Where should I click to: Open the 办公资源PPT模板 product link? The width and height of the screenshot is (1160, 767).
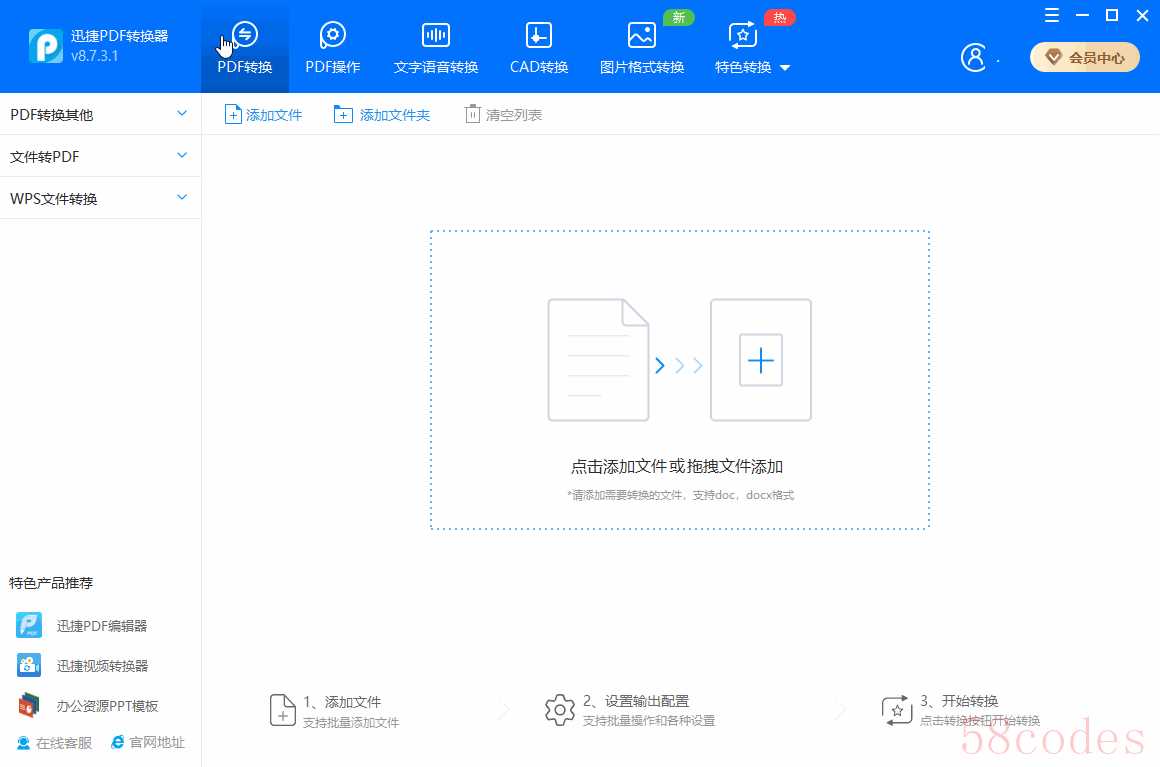coord(87,706)
